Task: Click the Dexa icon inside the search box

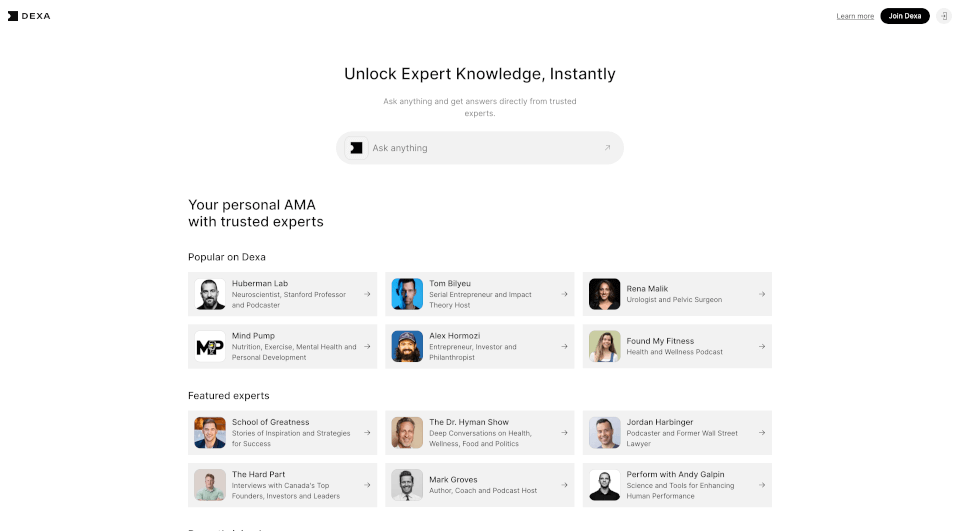Action: point(356,148)
